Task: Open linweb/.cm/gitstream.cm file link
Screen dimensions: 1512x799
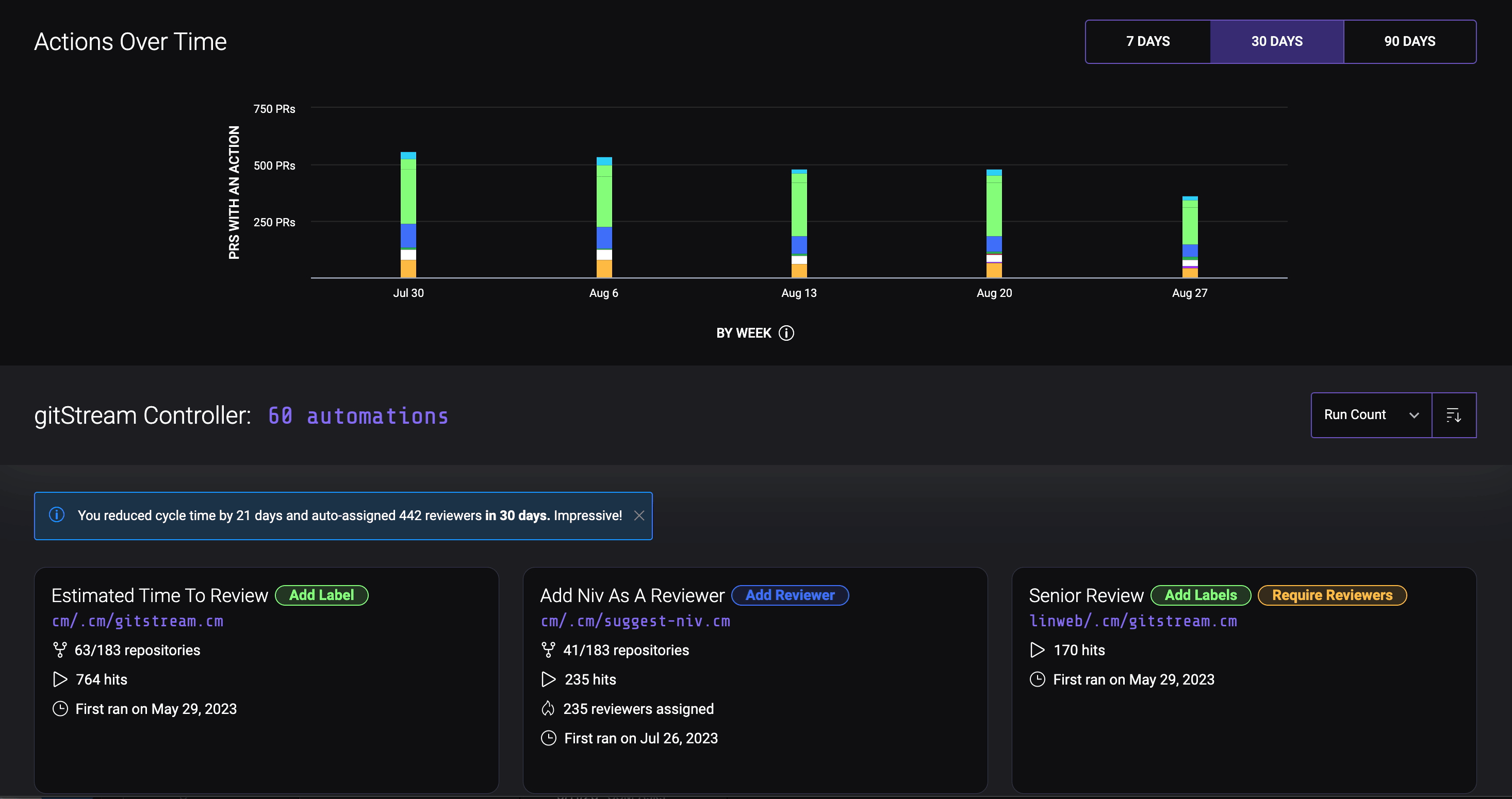Action: tap(1132, 621)
